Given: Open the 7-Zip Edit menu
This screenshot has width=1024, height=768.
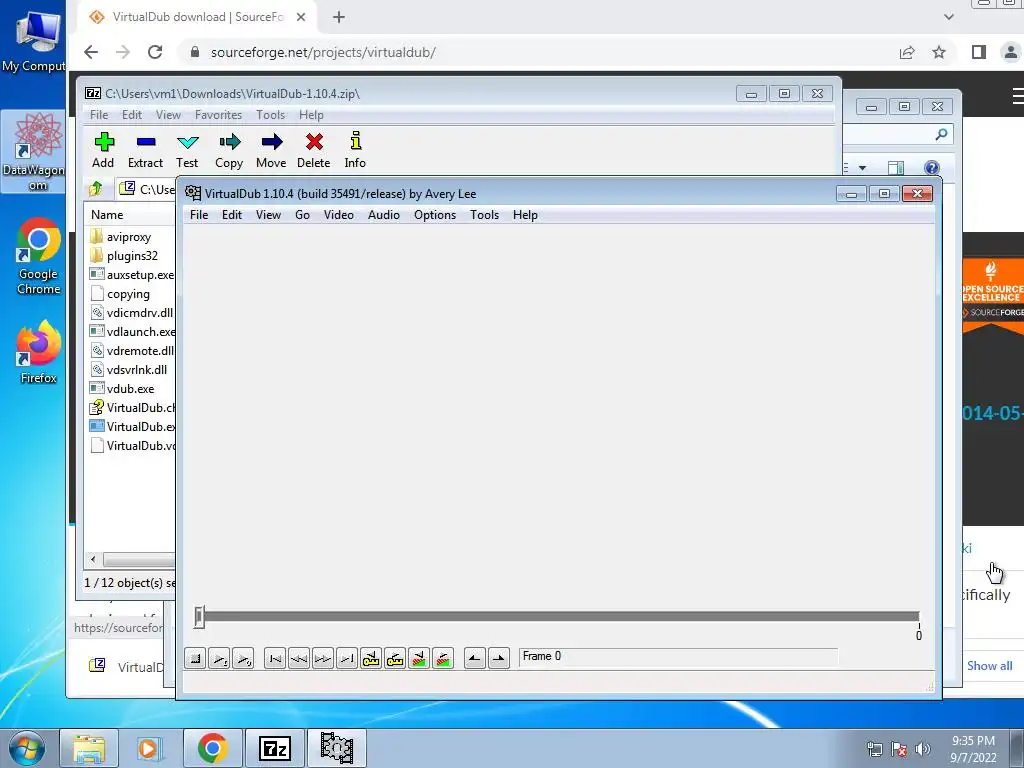Looking at the screenshot, I should tap(132, 115).
